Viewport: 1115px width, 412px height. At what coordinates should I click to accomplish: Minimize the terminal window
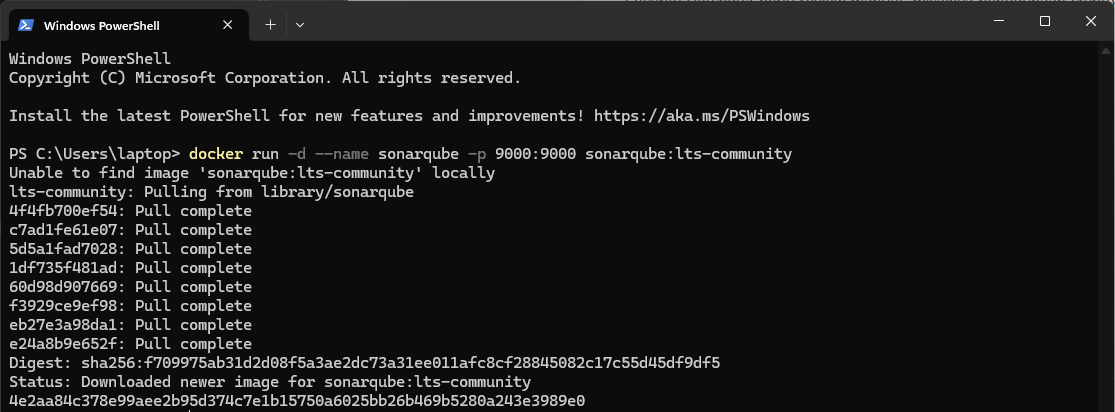[x=997, y=22]
